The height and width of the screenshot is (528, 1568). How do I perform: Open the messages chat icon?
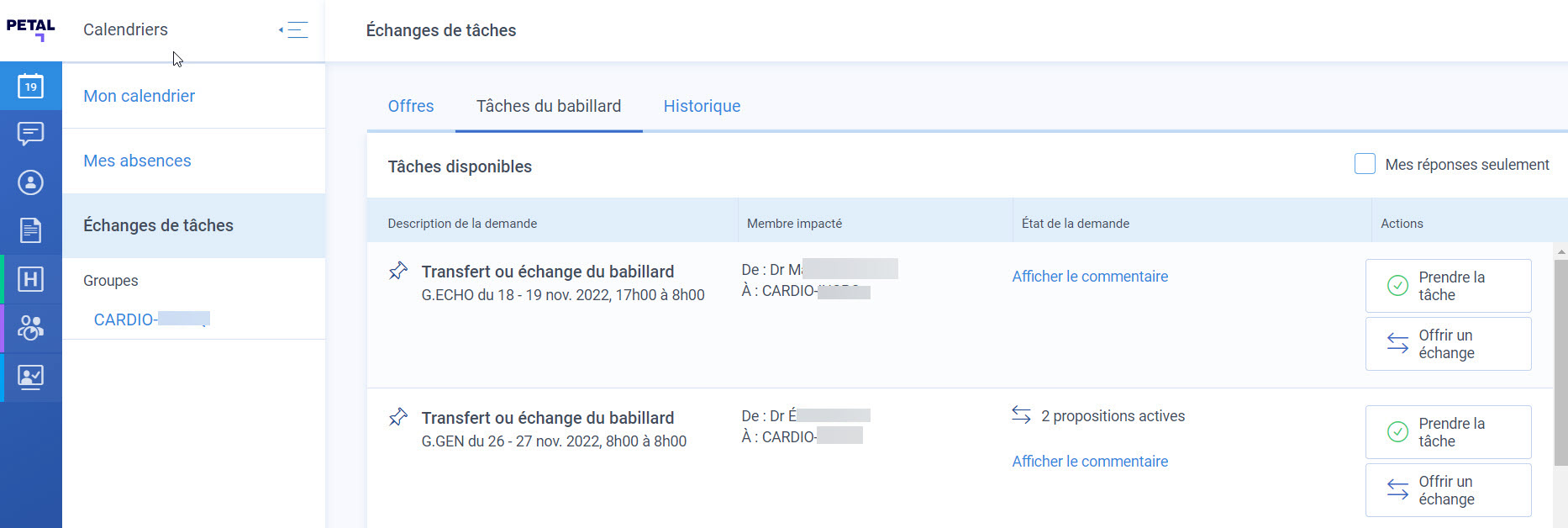(x=31, y=134)
